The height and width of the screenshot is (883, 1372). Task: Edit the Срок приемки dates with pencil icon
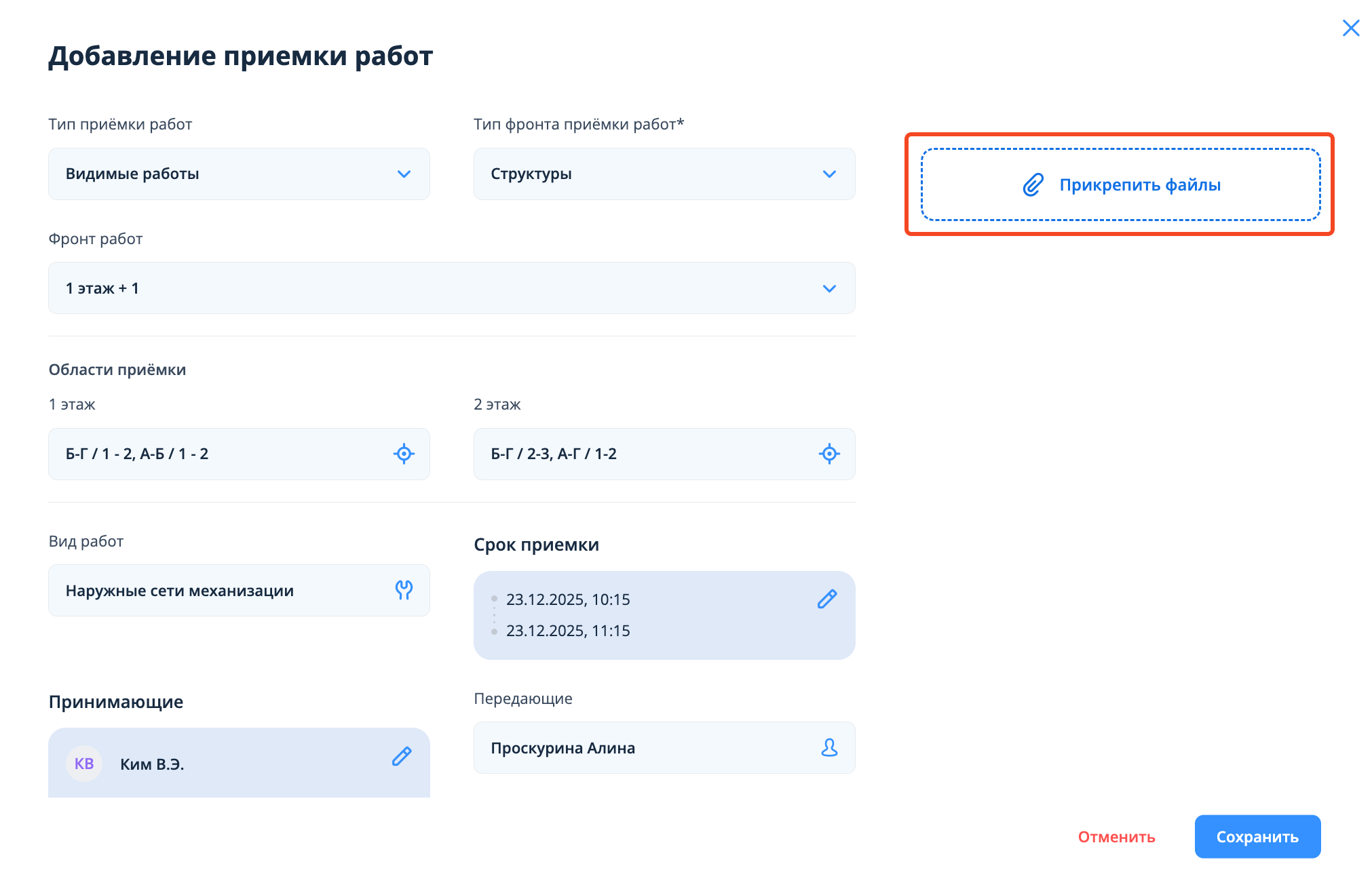[826, 599]
